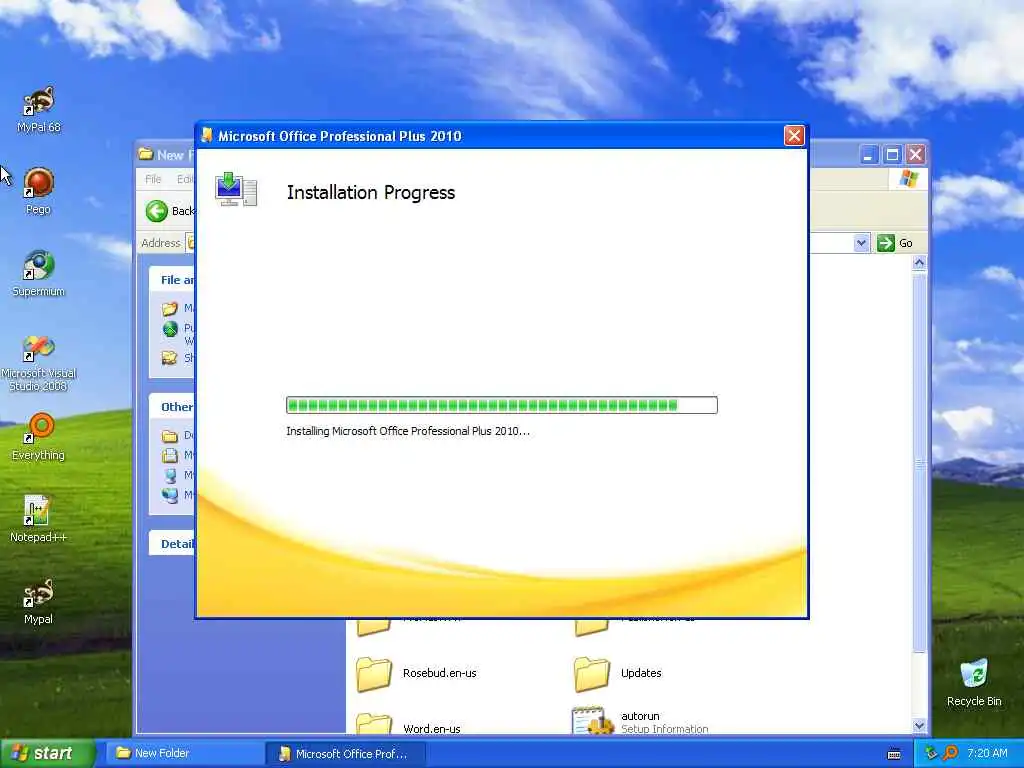Viewport: 1024px width, 768px height.
Task: Close the Office Professional Plus installer window
Action: coord(794,135)
